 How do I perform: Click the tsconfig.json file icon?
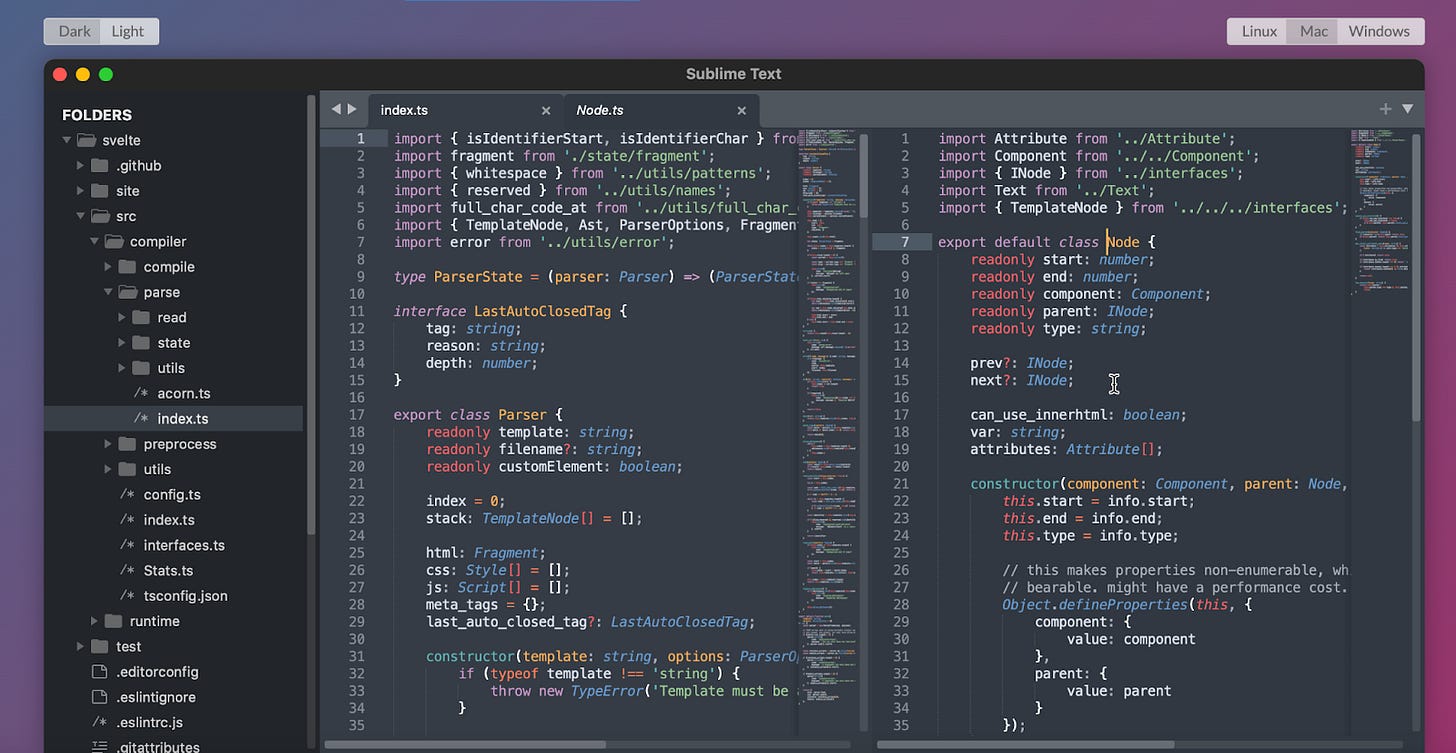(127, 596)
